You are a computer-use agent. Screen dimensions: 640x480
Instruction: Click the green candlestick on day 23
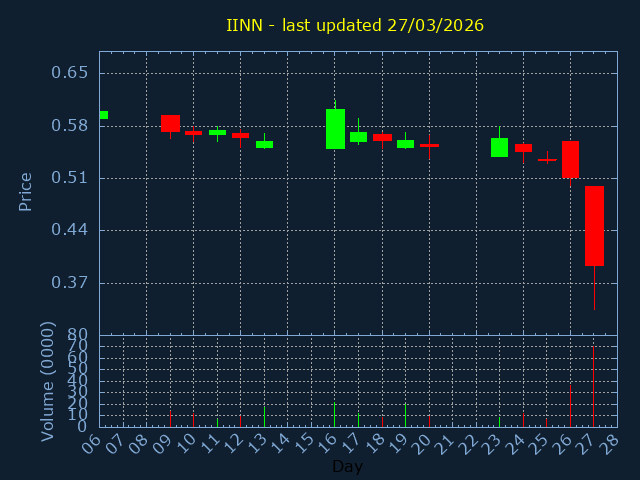(x=499, y=147)
